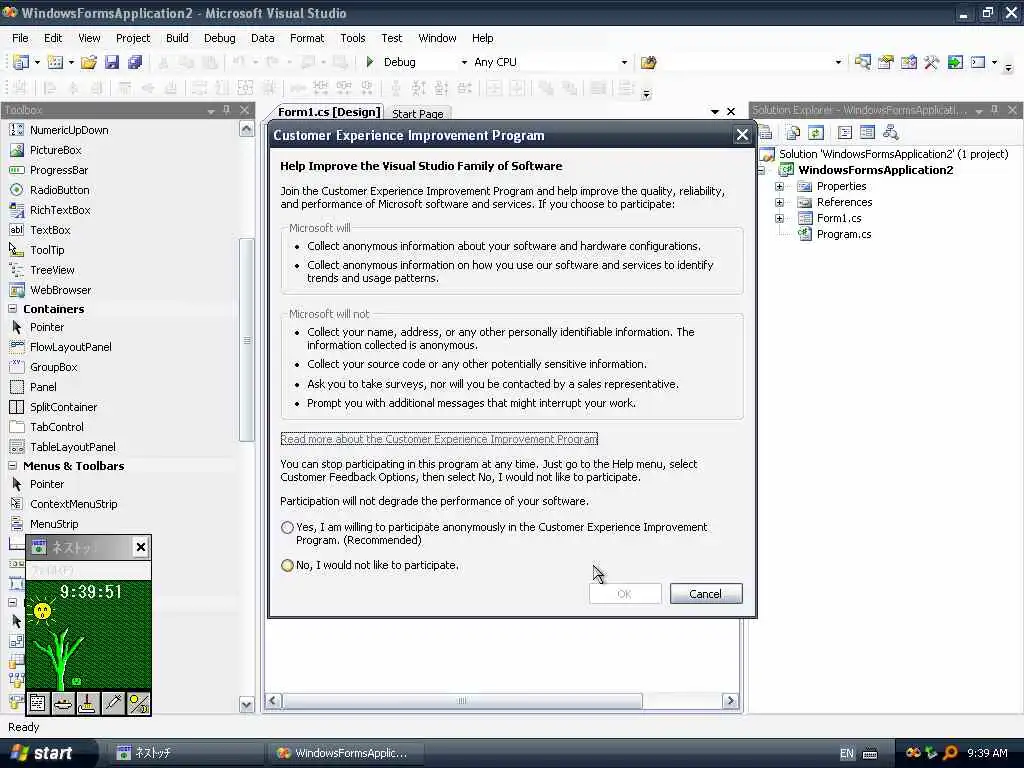Close the Customer Experience Improvement Program dialog
The height and width of the screenshot is (768, 1024).
click(742, 135)
